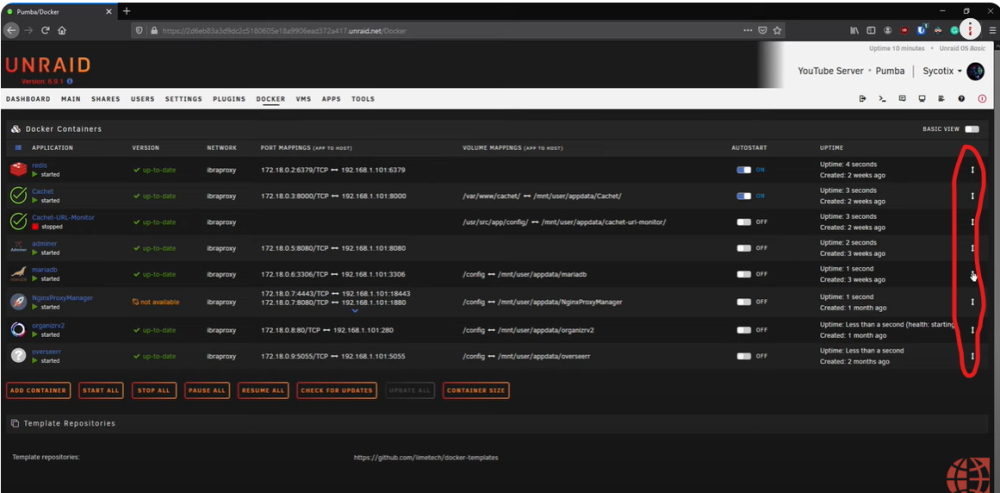Go to the Main menu
The height and width of the screenshot is (493, 1000).
pos(71,99)
